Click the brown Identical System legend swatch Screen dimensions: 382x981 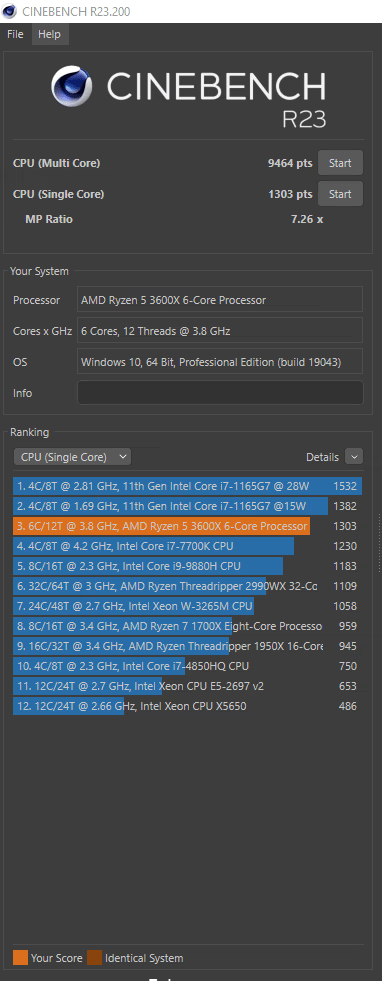94,958
